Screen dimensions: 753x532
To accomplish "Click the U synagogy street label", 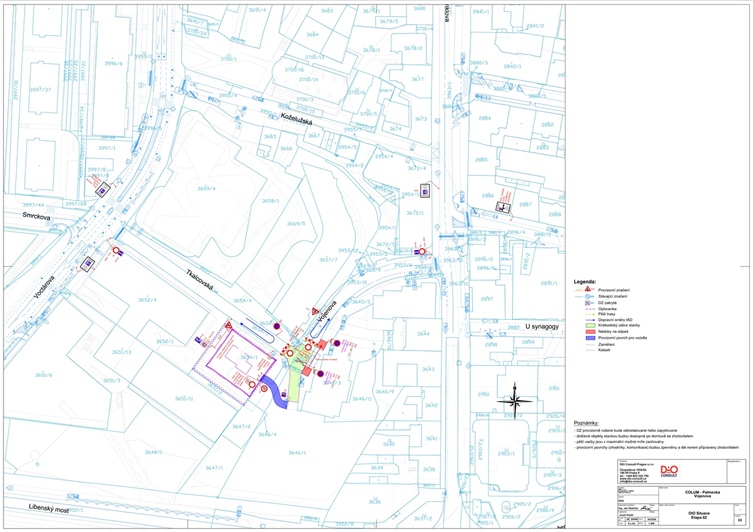I will pyautogui.click(x=542, y=326).
